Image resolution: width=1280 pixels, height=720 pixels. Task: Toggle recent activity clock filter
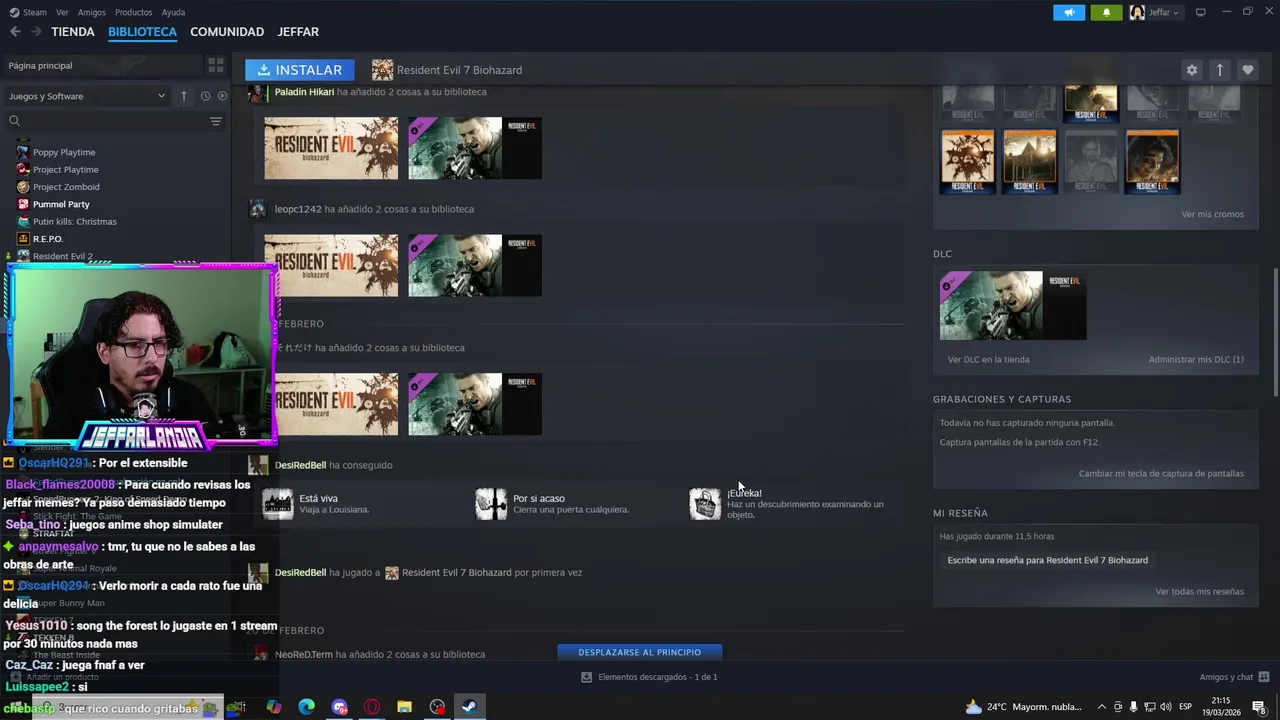pos(205,96)
